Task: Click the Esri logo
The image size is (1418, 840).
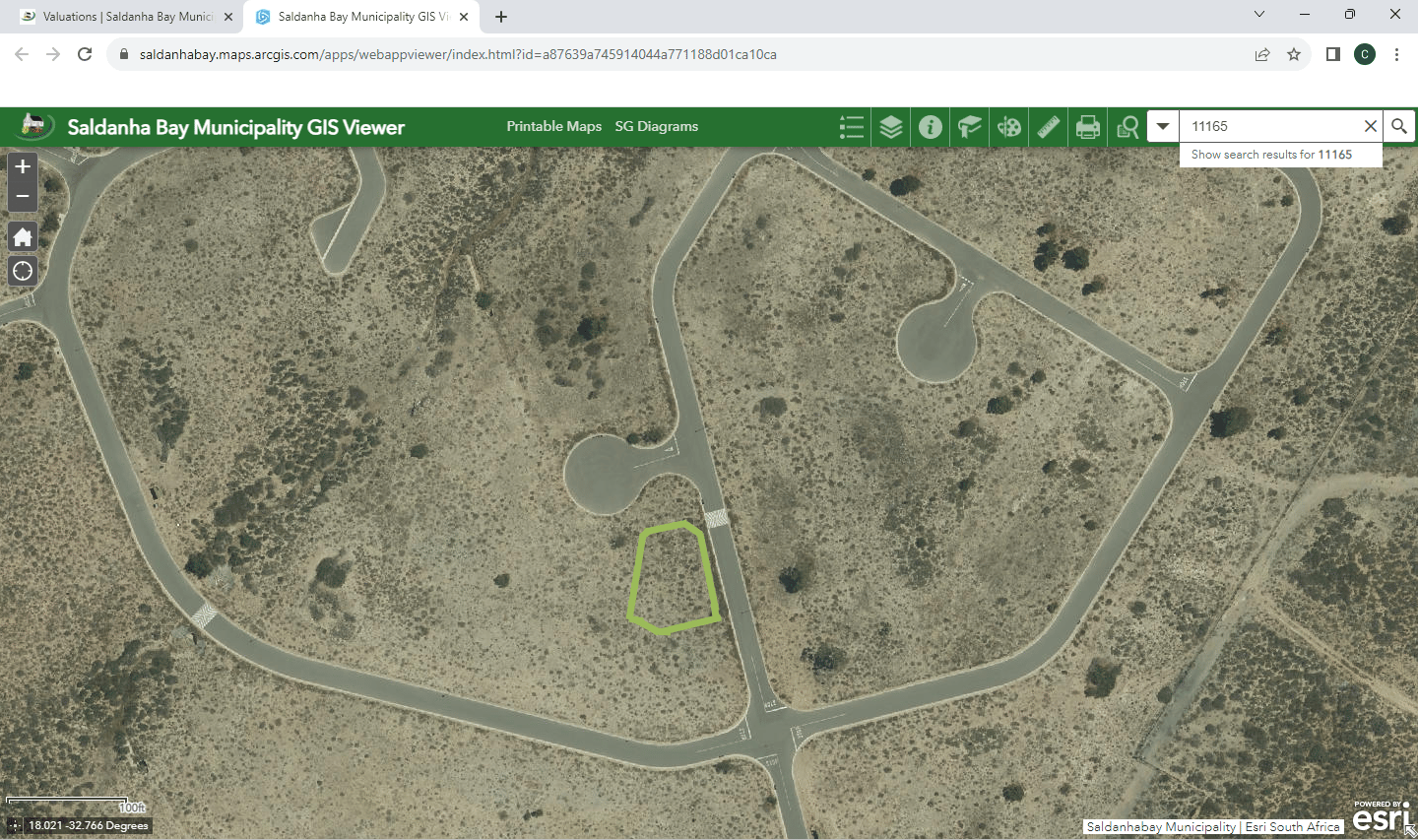Action: click(x=1382, y=816)
